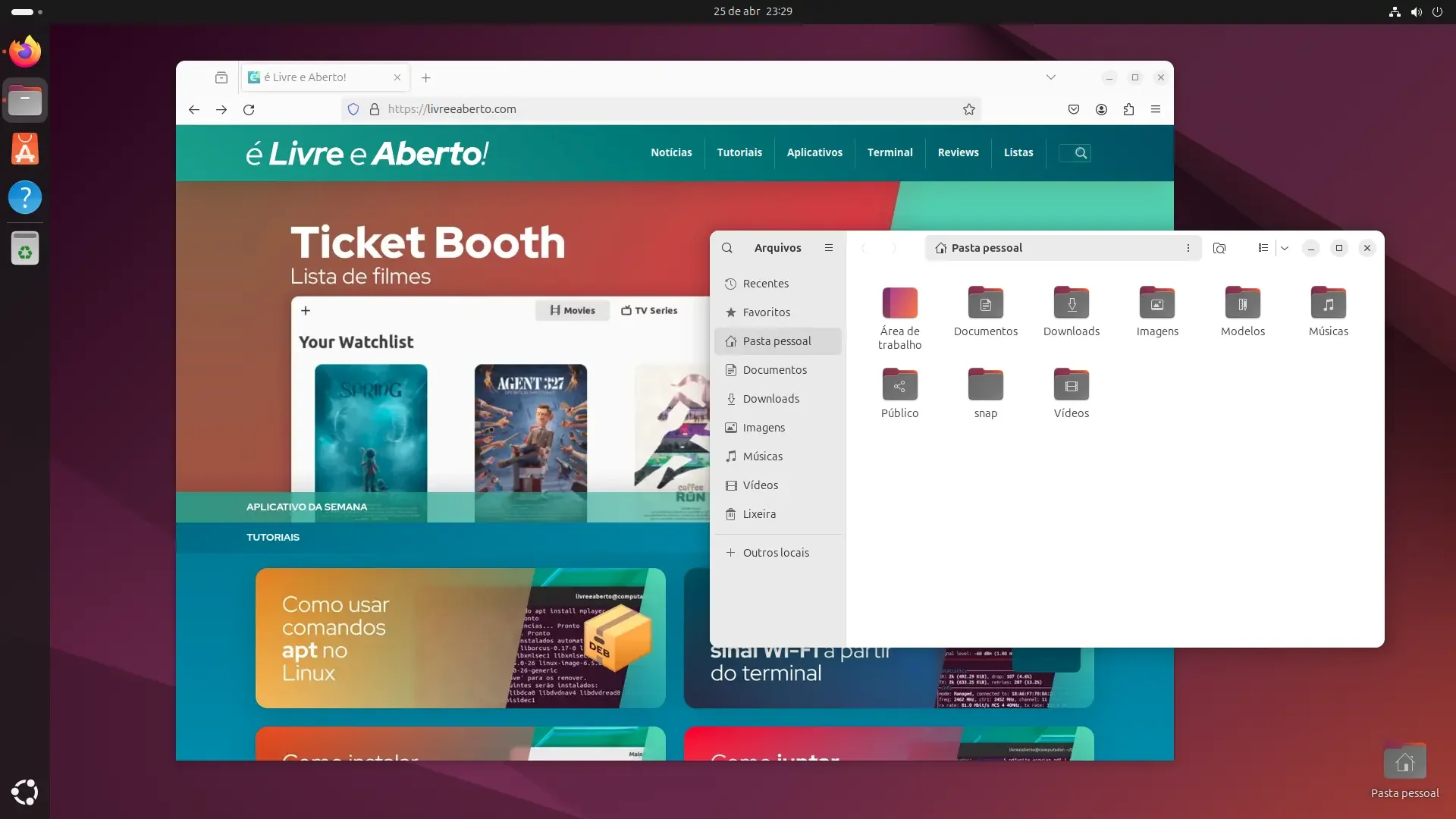Open the Firefox account icon

pyautogui.click(x=1101, y=109)
